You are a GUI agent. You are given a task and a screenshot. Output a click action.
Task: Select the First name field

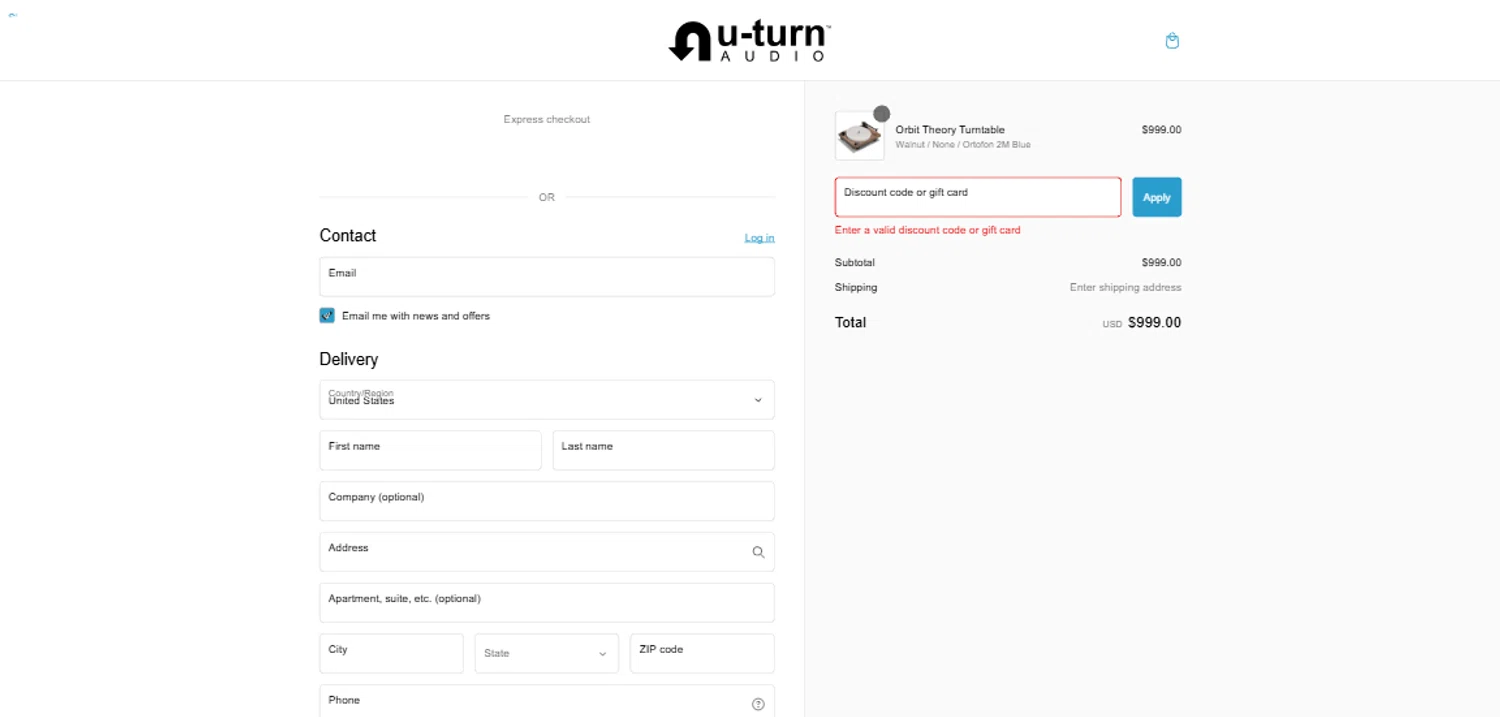click(x=430, y=450)
